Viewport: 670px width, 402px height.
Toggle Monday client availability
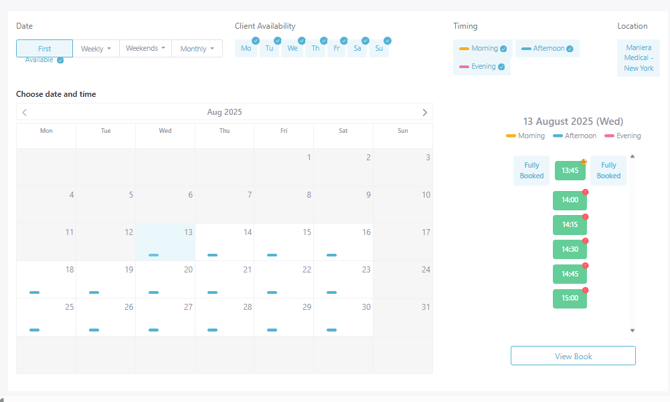tap(246, 48)
